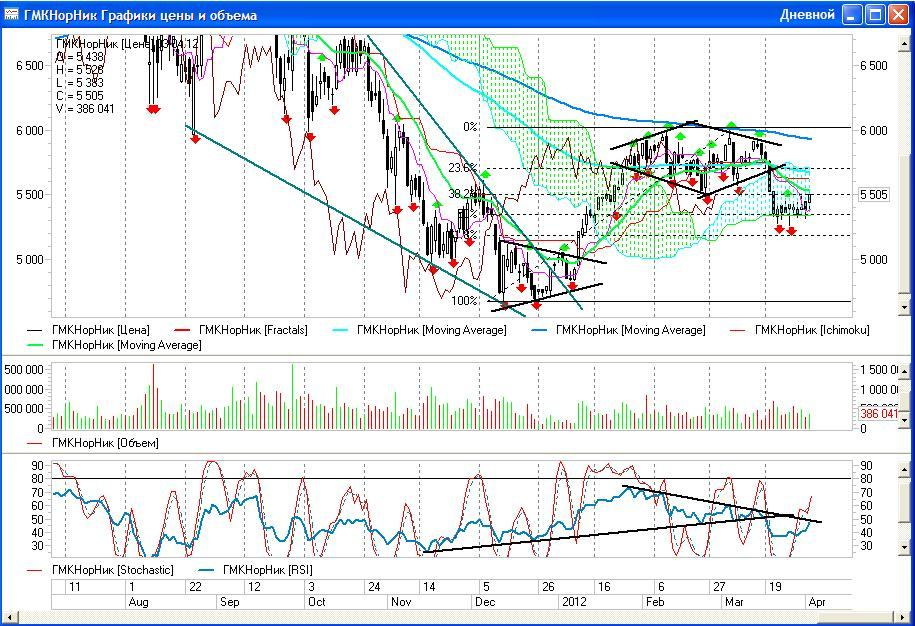
Task: Click the Aug month label on the time axis
Action: click(138, 602)
